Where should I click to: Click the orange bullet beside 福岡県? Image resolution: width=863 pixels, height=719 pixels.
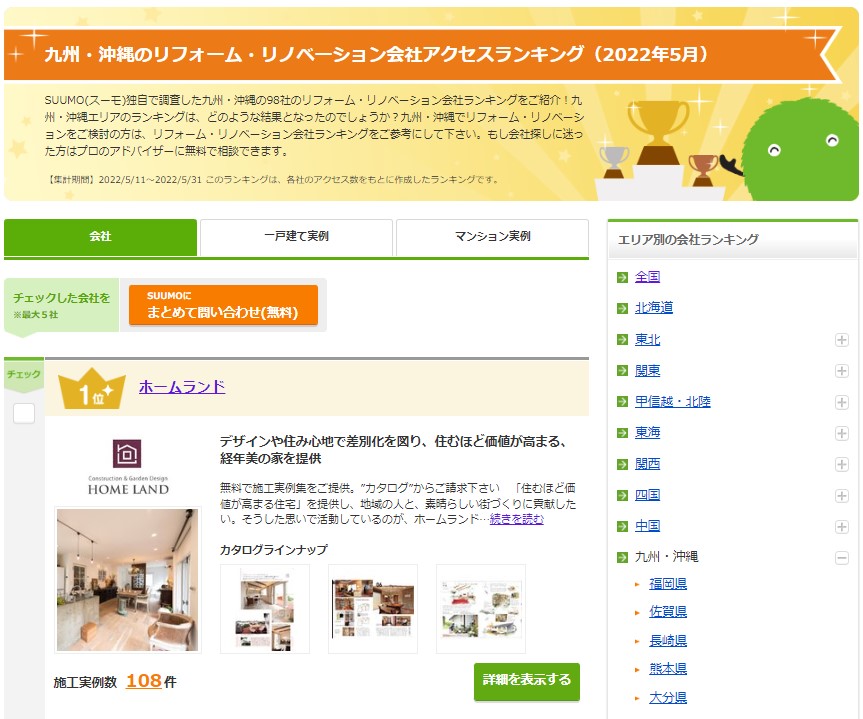637,584
